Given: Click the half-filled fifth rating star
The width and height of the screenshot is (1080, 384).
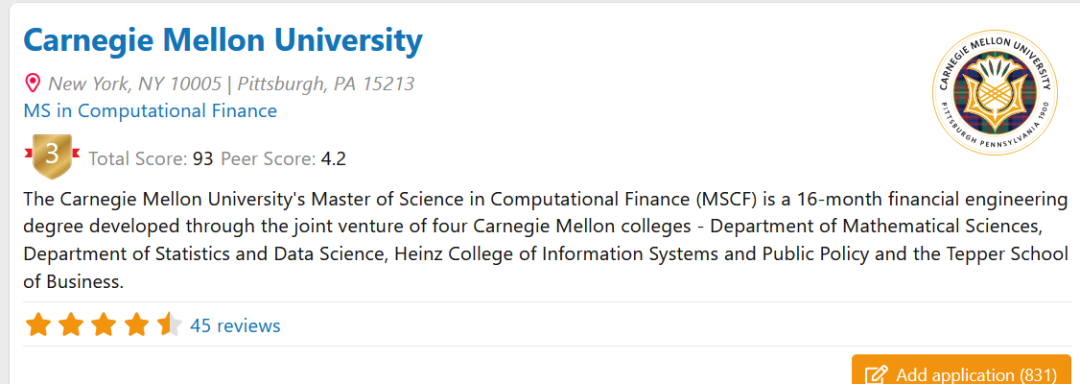Looking at the screenshot, I should [x=169, y=325].
